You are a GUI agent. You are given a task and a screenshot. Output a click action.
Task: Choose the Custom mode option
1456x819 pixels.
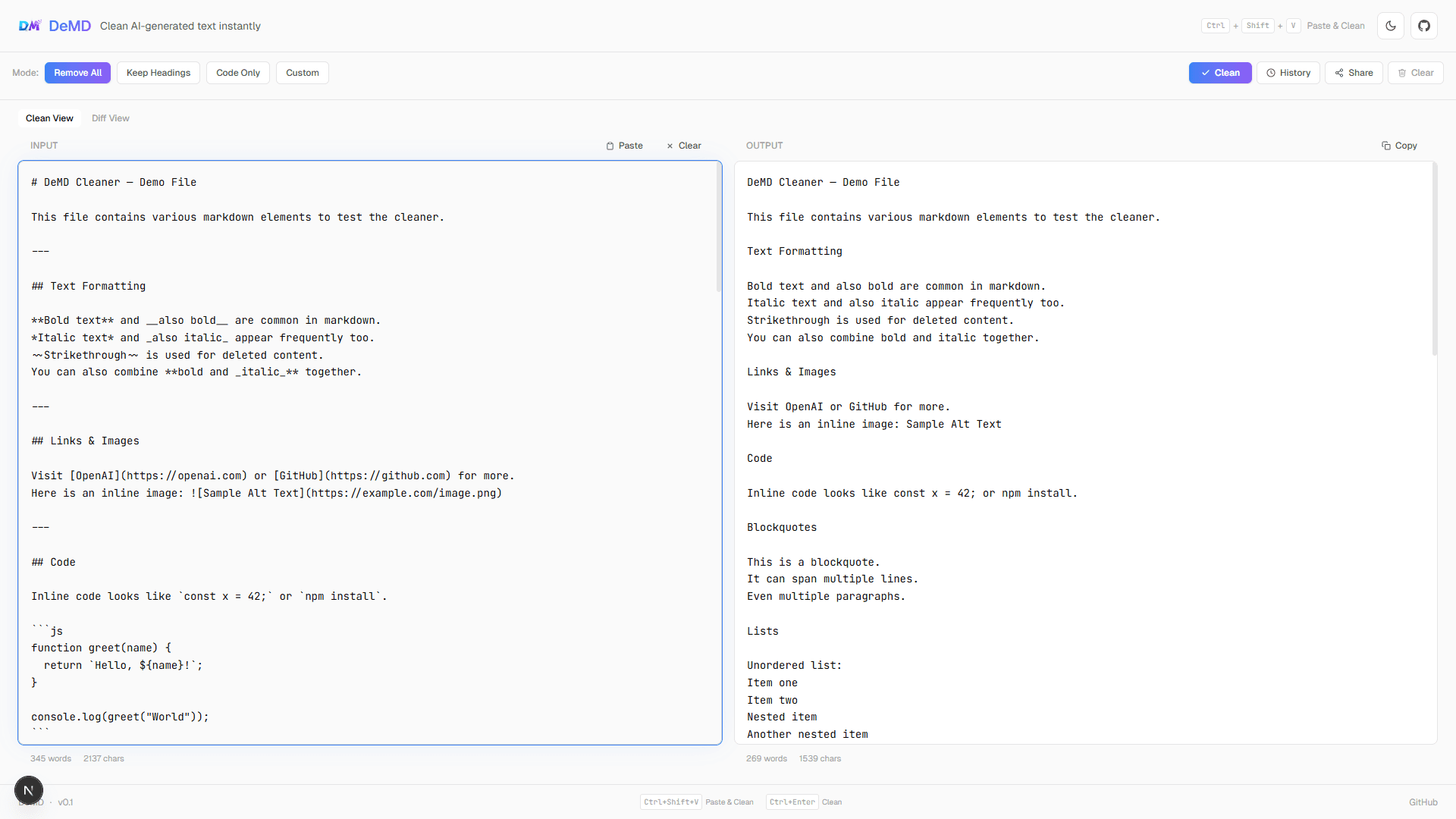click(303, 73)
